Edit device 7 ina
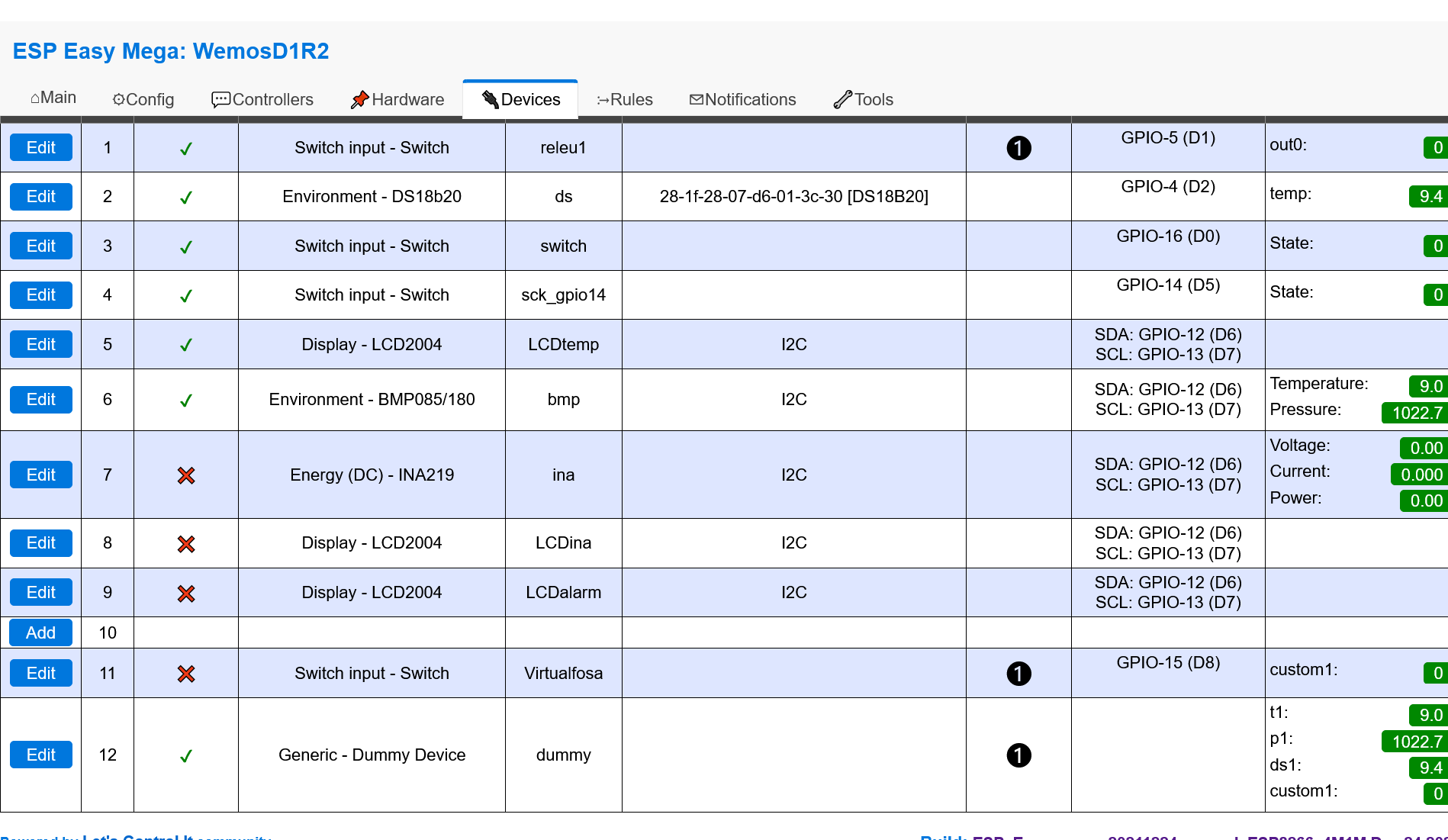Viewport: 1448px width, 840px height. tap(41, 475)
